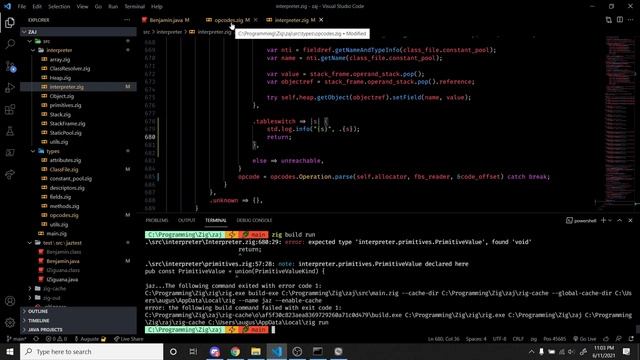Switch to the PROBLEMS panel tab
This screenshot has height=360, width=640.
click(157, 220)
